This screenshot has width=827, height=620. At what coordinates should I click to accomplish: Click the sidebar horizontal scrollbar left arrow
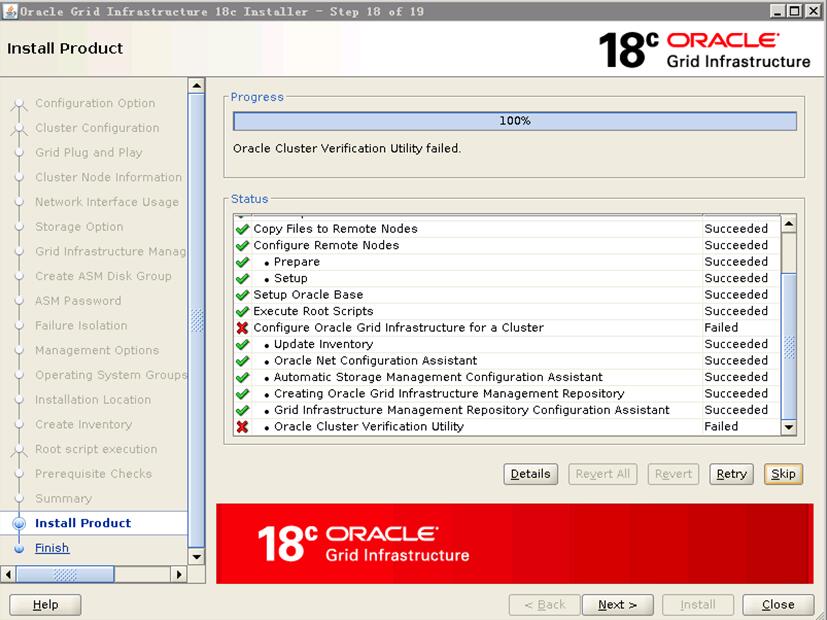point(8,574)
